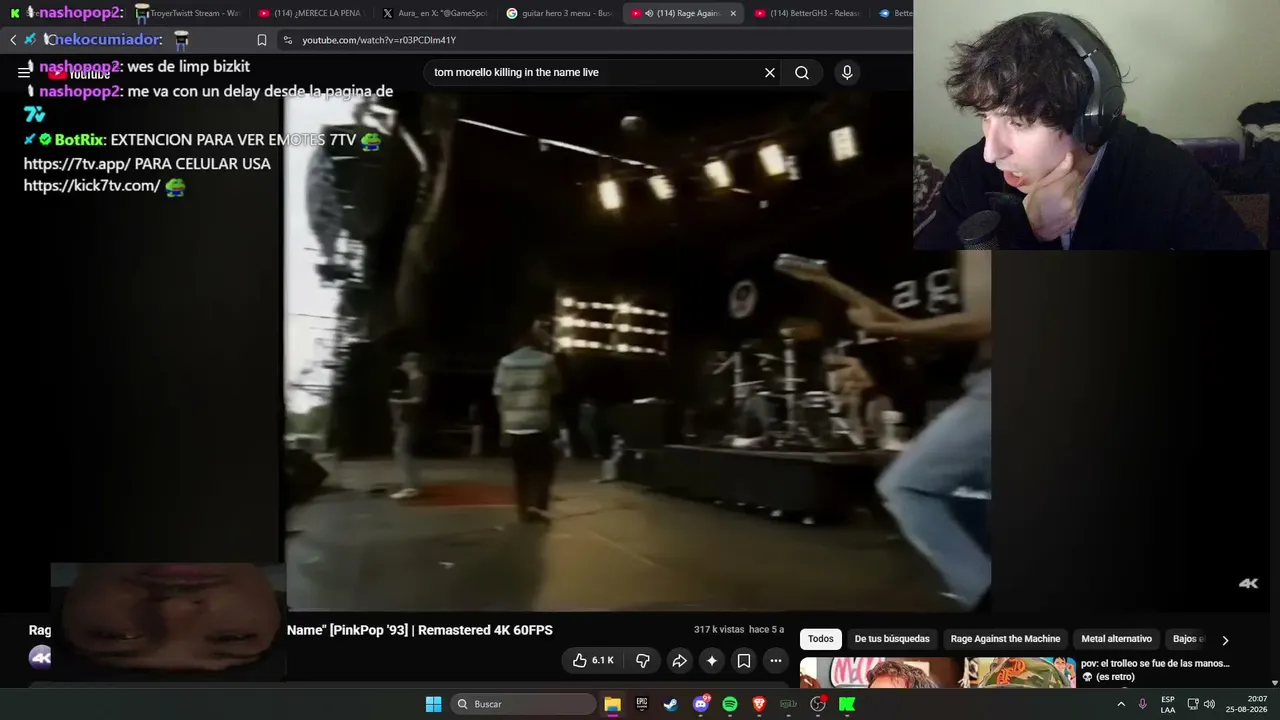
Task: Open Brave browser from the taskbar
Action: coord(759,704)
